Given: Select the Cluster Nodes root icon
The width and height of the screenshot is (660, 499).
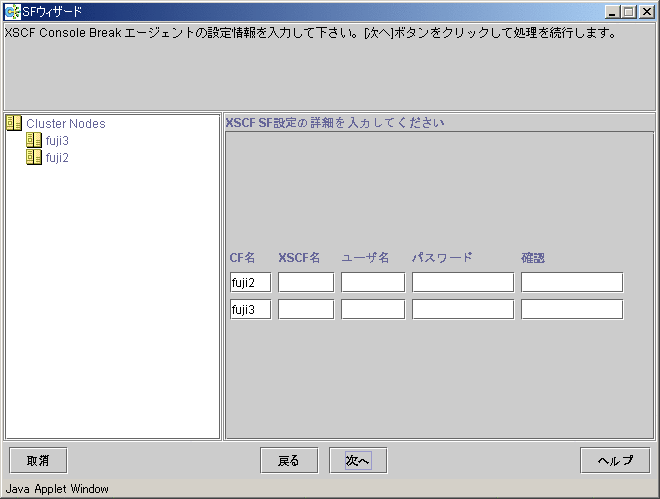Looking at the screenshot, I should [x=14, y=123].
